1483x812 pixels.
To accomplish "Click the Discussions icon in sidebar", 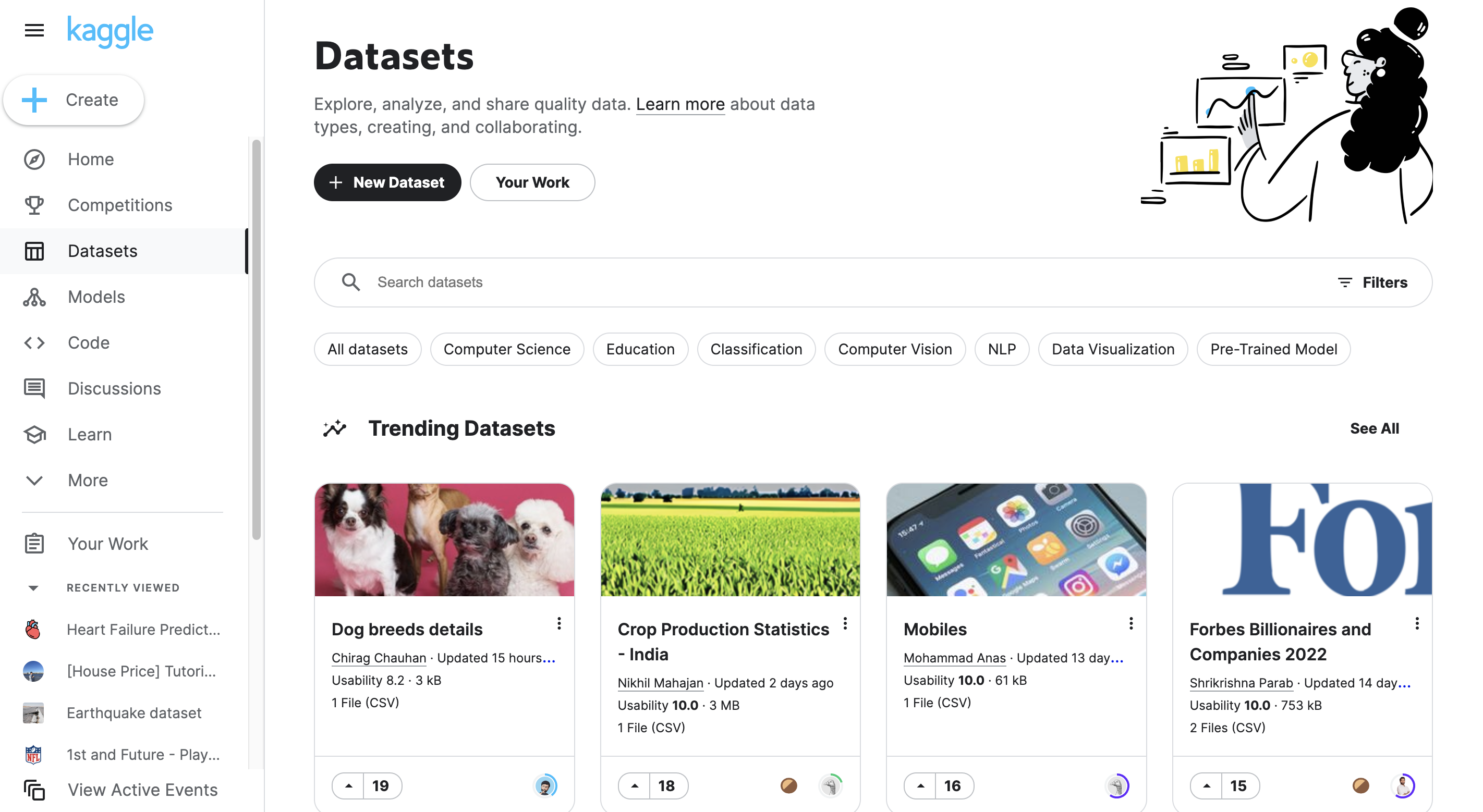I will 34,388.
